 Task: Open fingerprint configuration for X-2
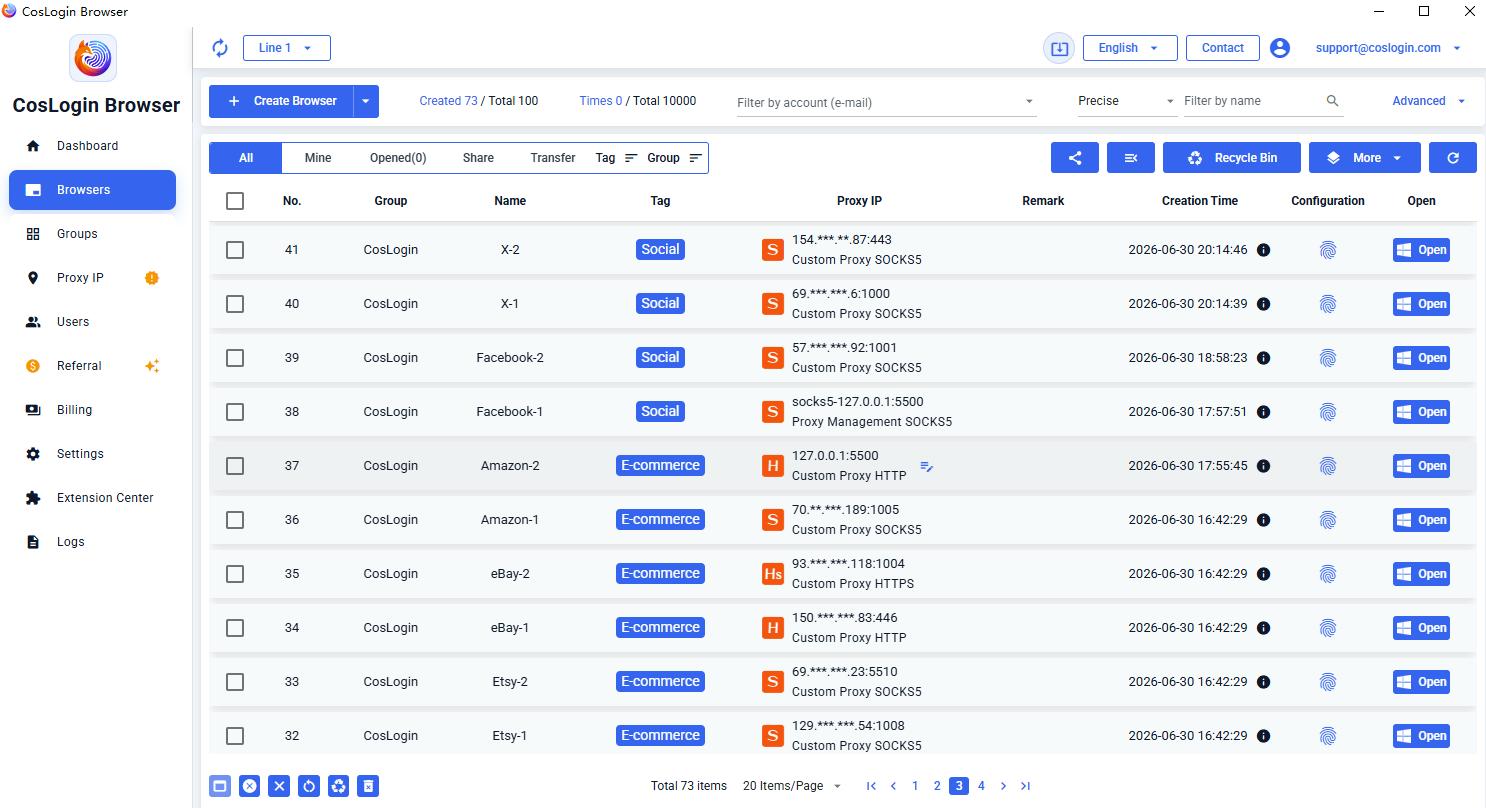coord(1328,250)
